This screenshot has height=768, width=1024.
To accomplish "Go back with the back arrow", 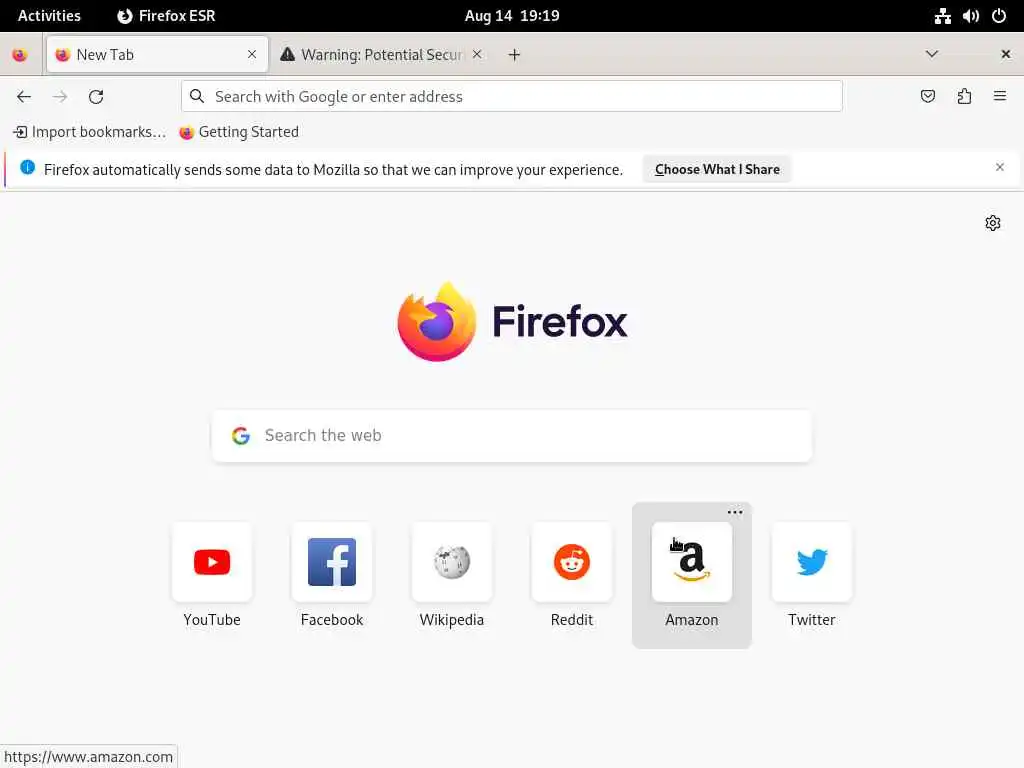I will pos(24,97).
